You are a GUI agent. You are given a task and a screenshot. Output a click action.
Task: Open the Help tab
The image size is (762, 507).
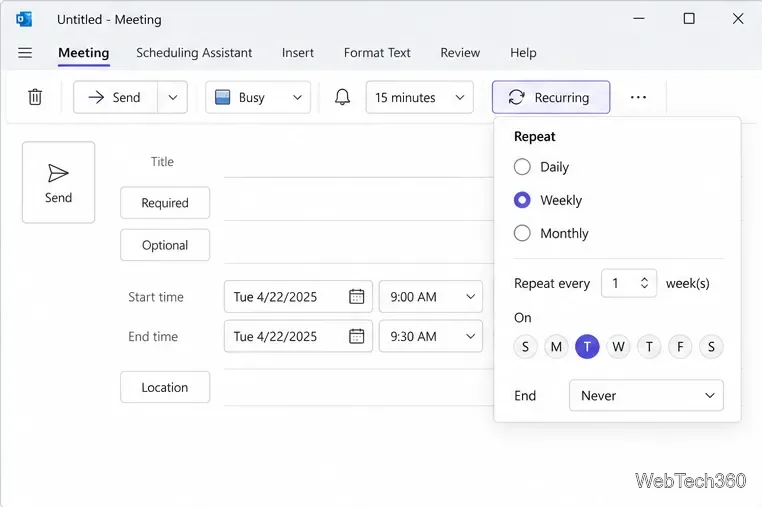click(523, 52)
